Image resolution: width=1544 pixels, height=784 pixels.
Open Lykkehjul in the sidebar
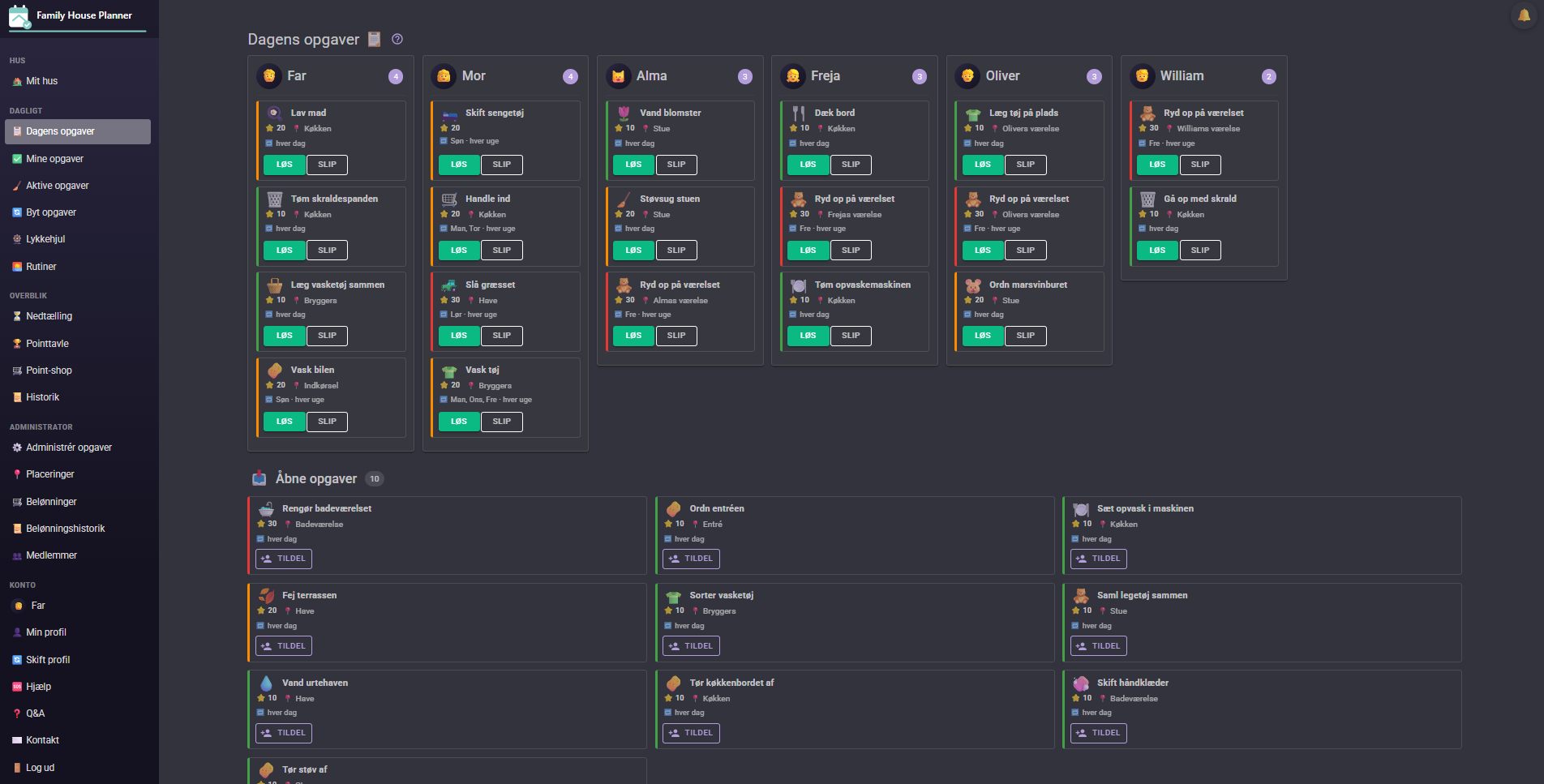(x=78, y=239)
